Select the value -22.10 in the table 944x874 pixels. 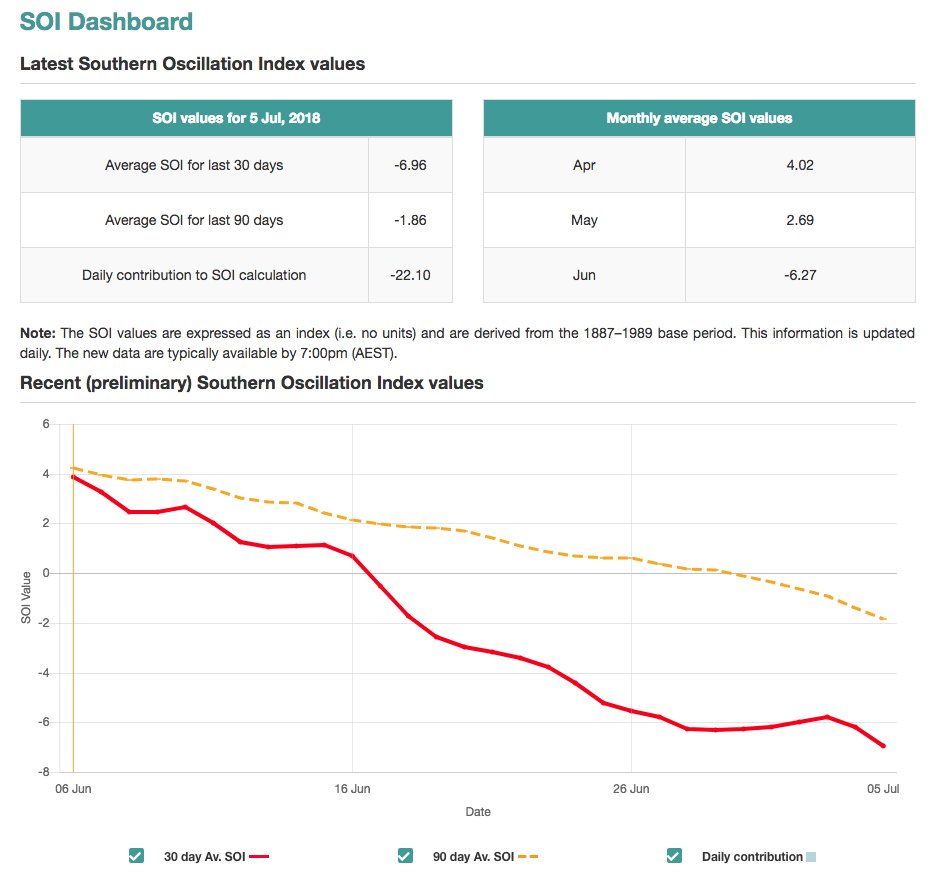pyautogui.click(x=411, y=275)
